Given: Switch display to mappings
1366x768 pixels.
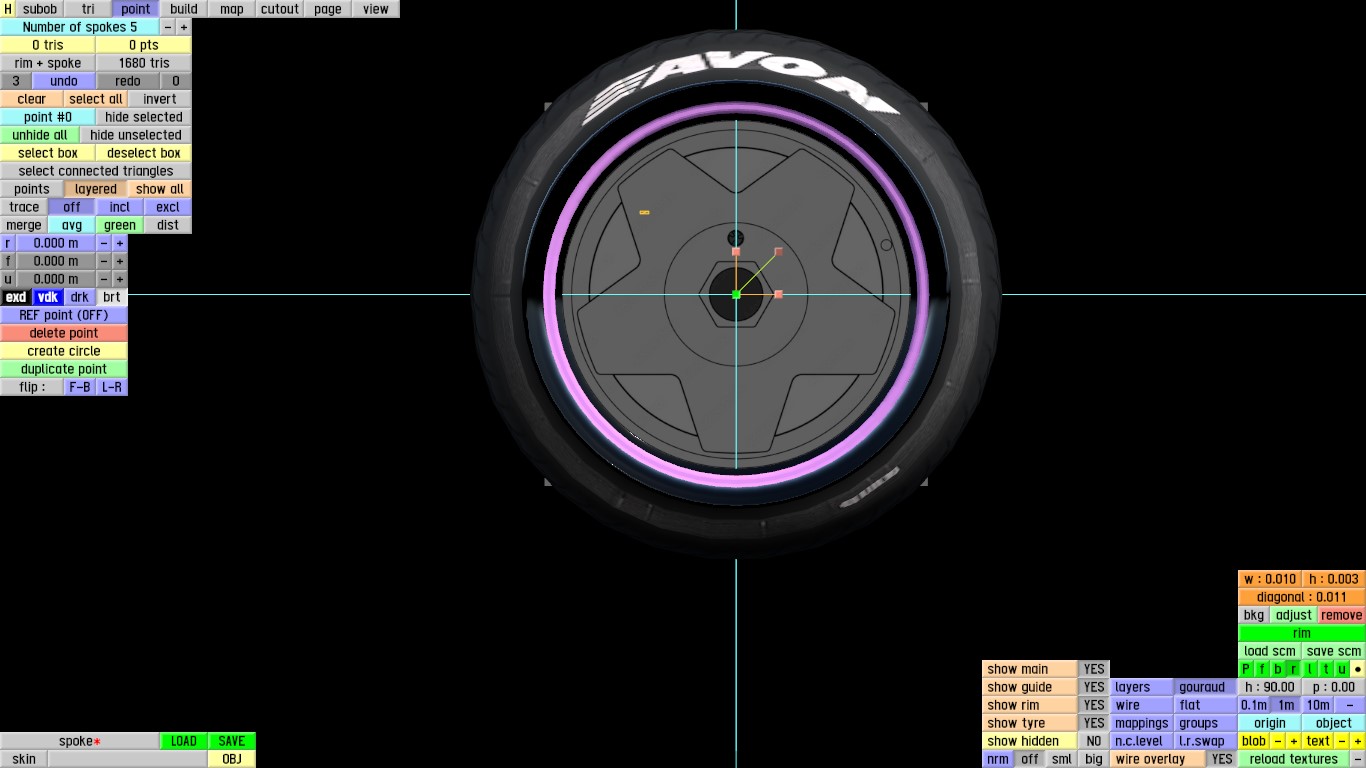Looking at the screenshot, I should pos(1142,723).
